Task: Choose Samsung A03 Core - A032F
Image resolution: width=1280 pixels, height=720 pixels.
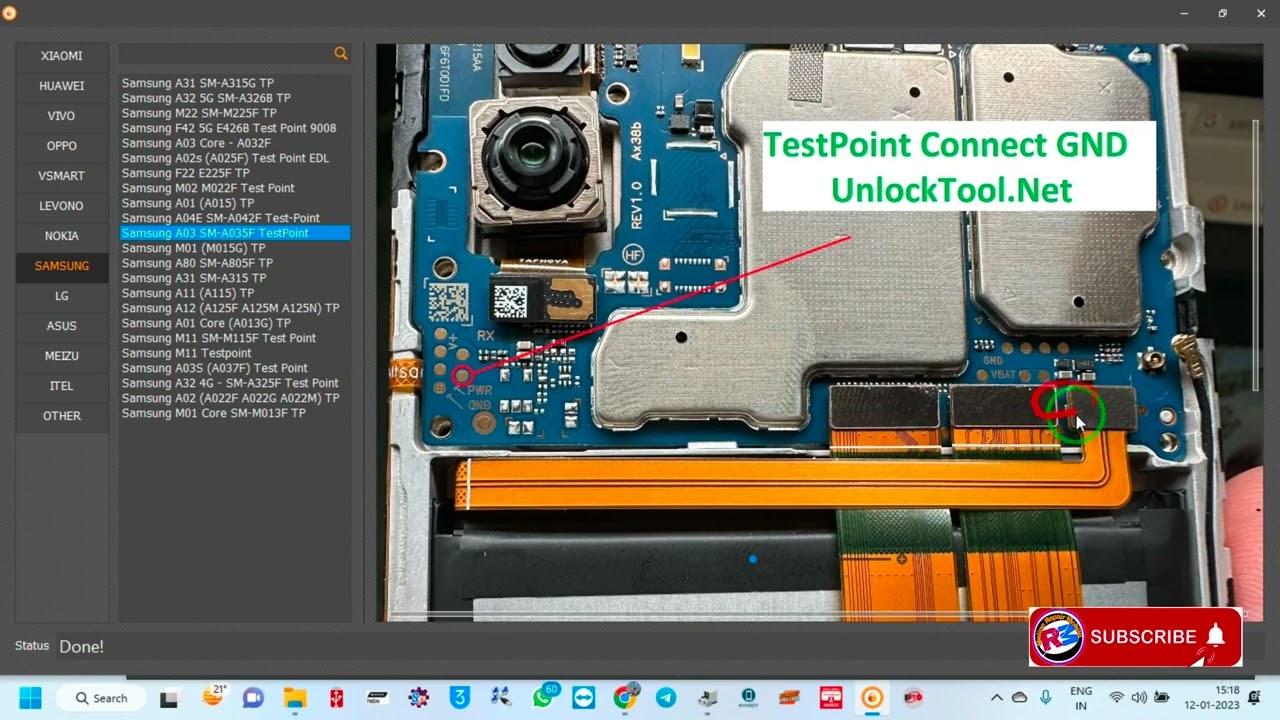Action: 196,143
